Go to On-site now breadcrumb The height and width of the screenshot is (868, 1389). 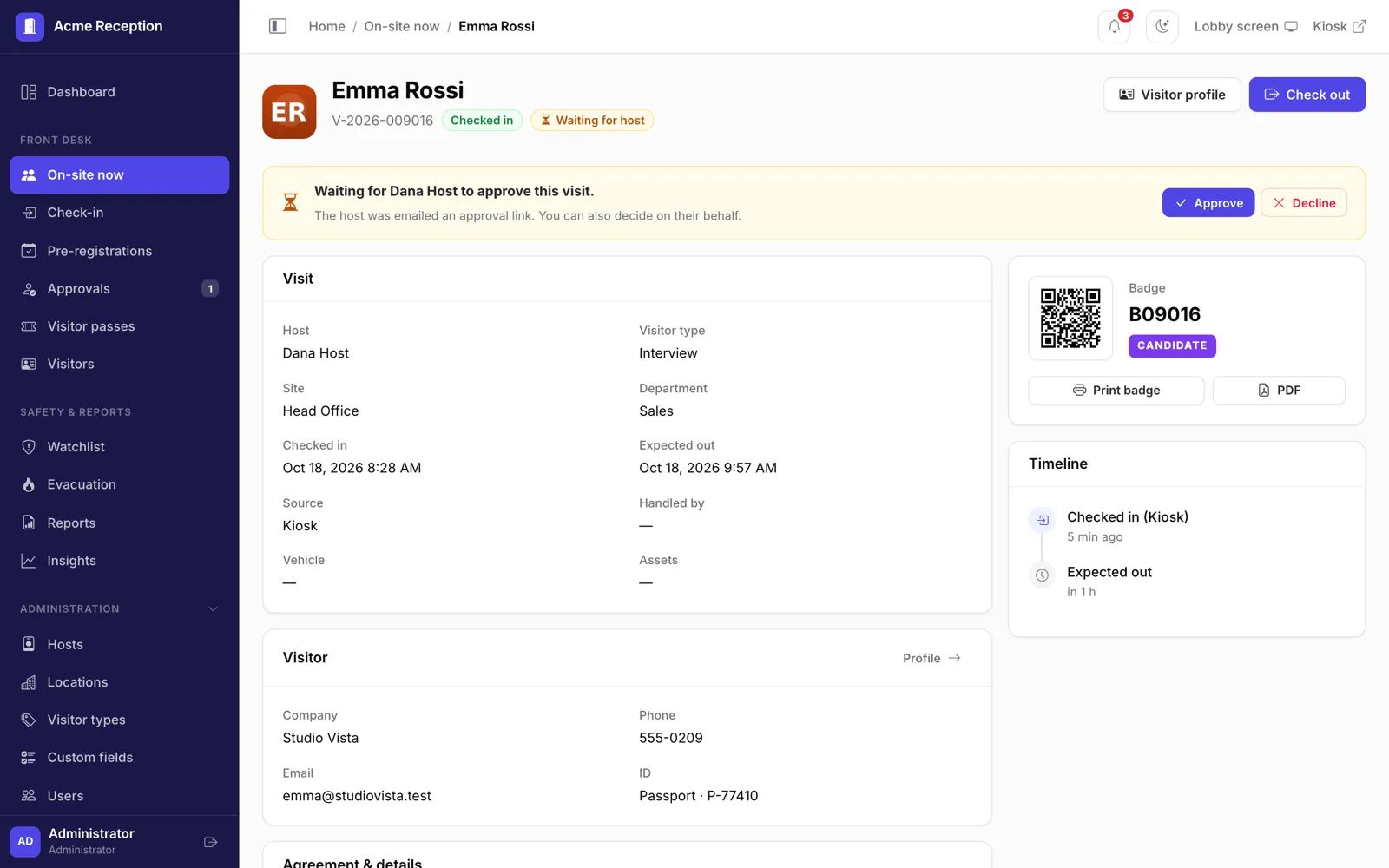click(402, 26)
